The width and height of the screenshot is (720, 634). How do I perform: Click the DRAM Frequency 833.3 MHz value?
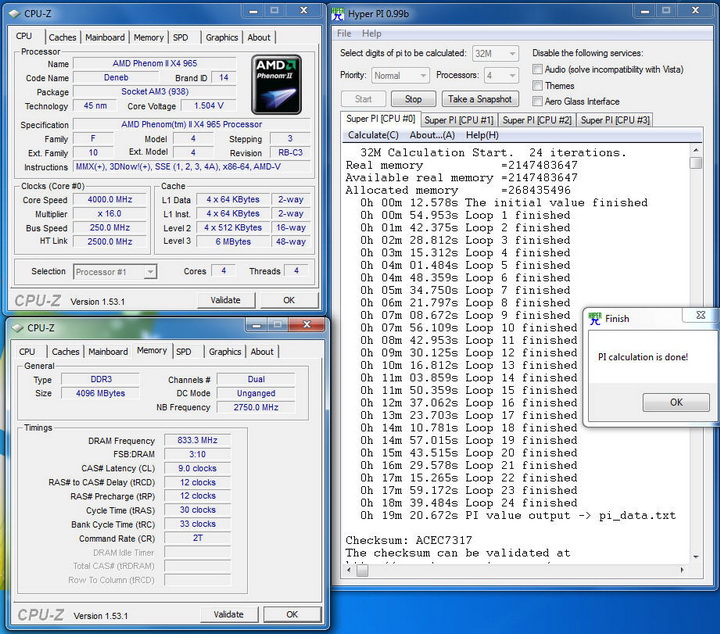pyautogui.click(x=197, y=440)
